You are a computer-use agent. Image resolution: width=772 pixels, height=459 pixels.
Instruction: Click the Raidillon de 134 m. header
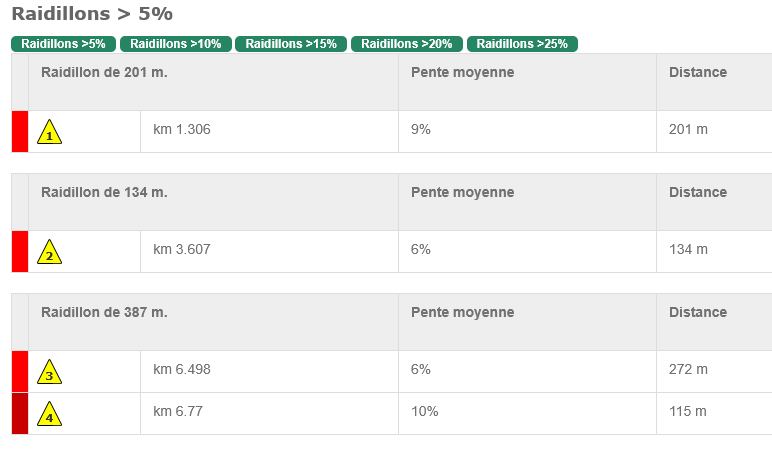(104, 192)
